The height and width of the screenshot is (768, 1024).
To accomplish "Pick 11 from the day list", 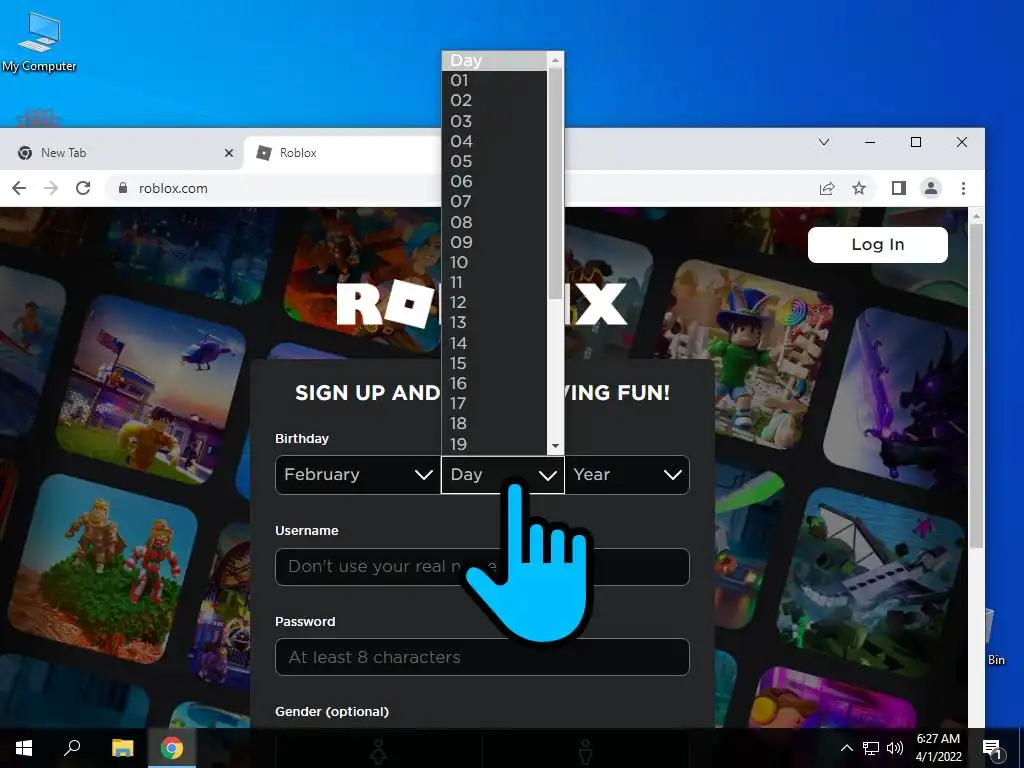I will 494,282.
